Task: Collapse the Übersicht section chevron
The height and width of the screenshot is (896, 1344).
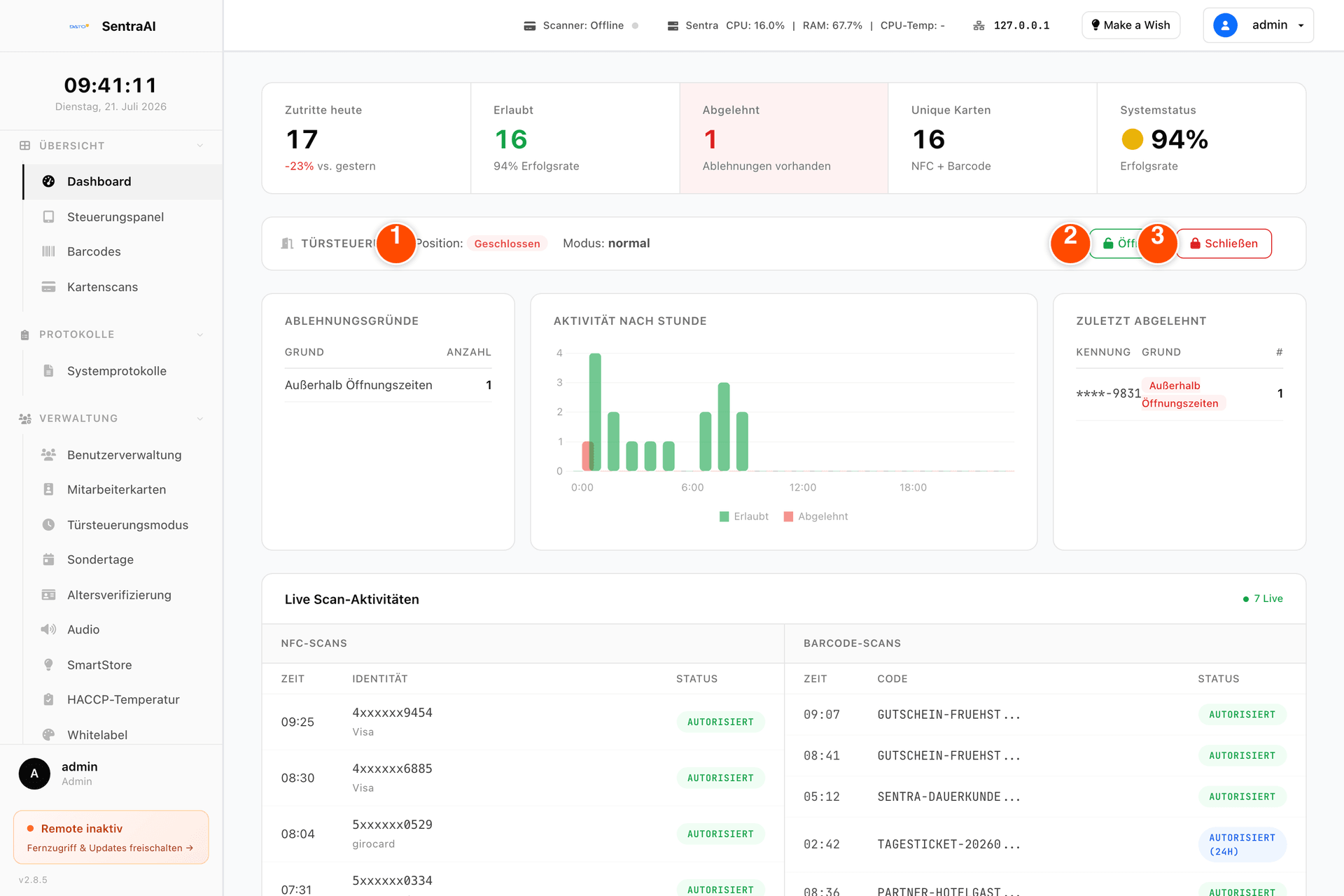Action: (x=200, y=146)
